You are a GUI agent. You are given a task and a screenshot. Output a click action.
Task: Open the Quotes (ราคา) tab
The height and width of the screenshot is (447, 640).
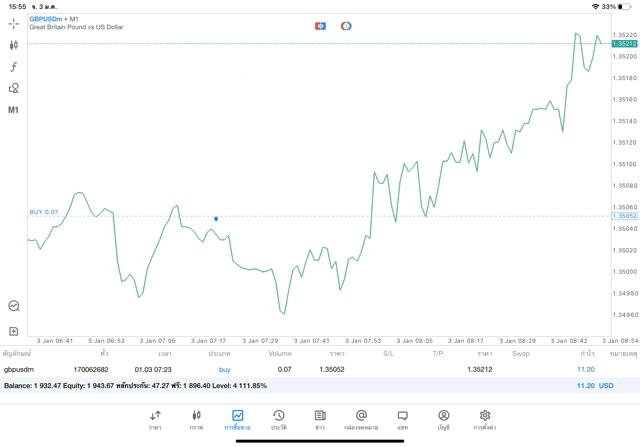point(155,419)
